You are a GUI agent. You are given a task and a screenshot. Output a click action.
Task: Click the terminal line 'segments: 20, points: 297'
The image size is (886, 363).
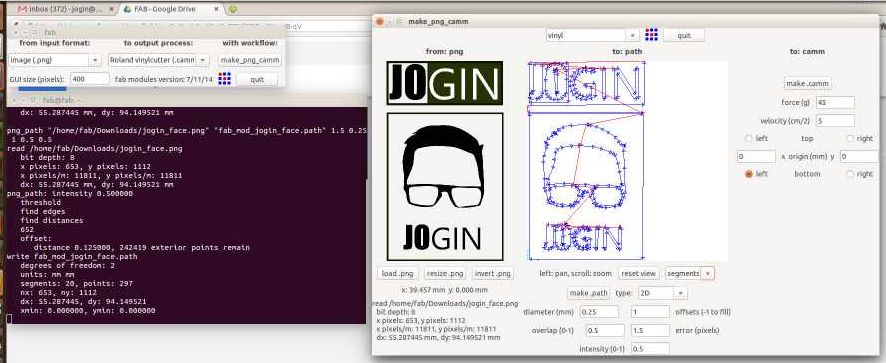[x=76, y=284]
